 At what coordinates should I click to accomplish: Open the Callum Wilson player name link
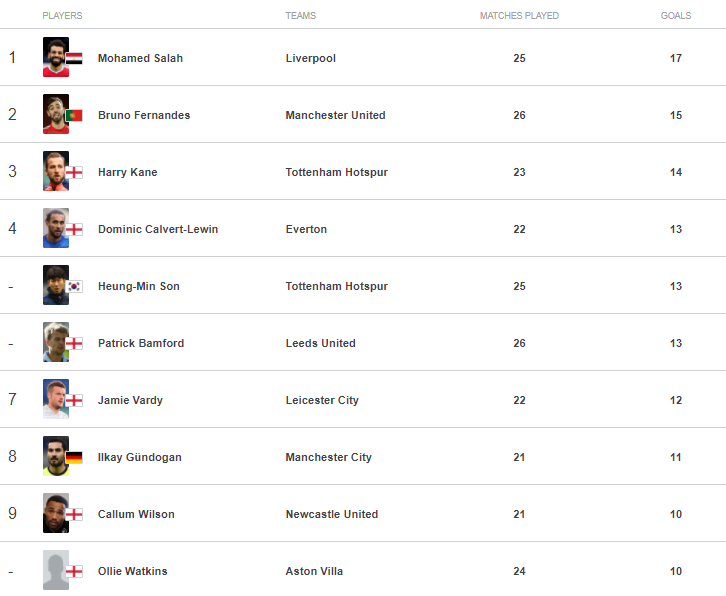click(x=136, y=514)
